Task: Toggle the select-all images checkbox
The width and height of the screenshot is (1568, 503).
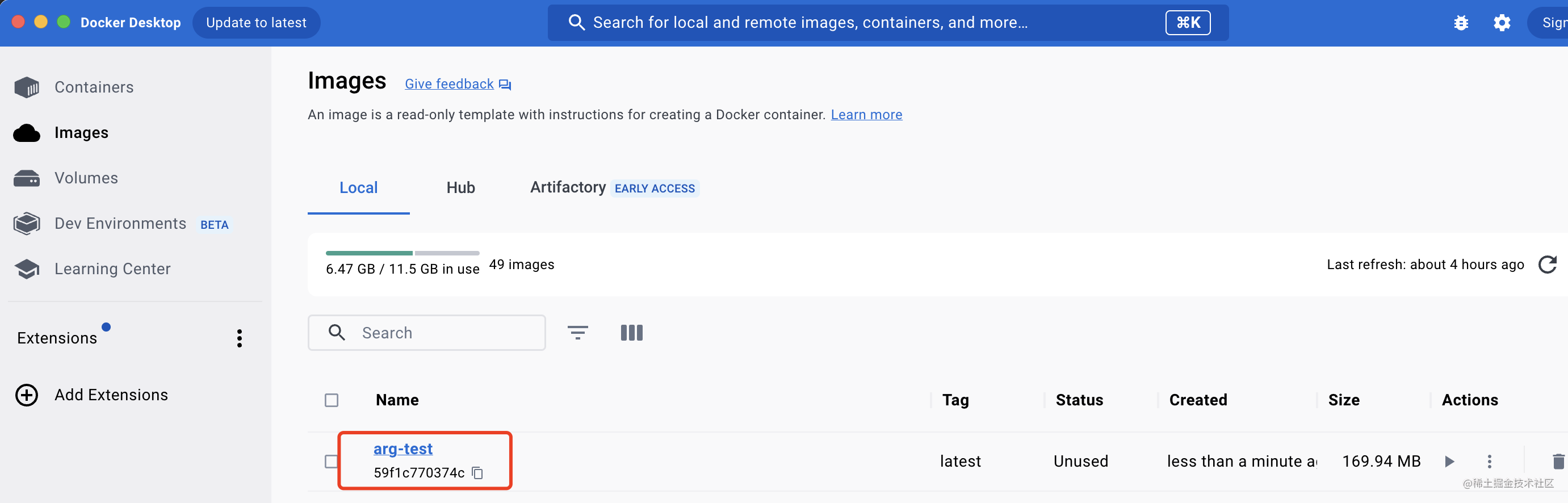Action: pyautogui.click(x=331, y=400)
